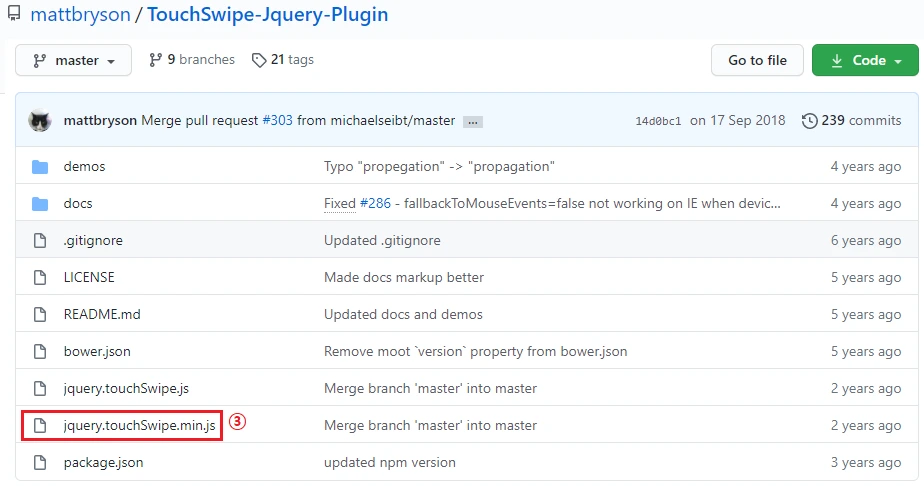This screenshot has width=924, height=486.
Task: Open the green Code dropdown
Action: (x=865, y=60)
